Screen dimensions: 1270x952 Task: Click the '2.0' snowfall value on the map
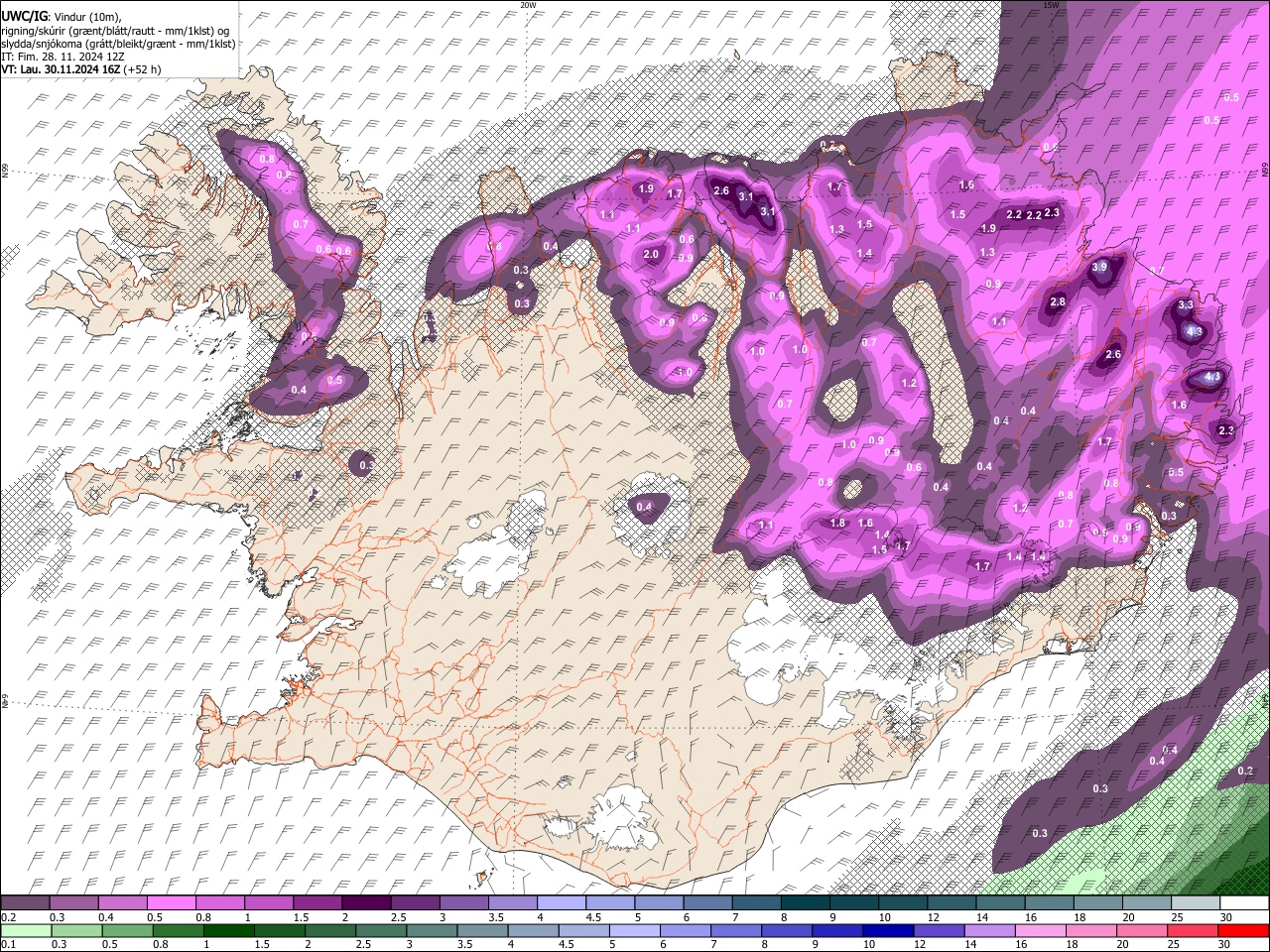tap(651, 255)
